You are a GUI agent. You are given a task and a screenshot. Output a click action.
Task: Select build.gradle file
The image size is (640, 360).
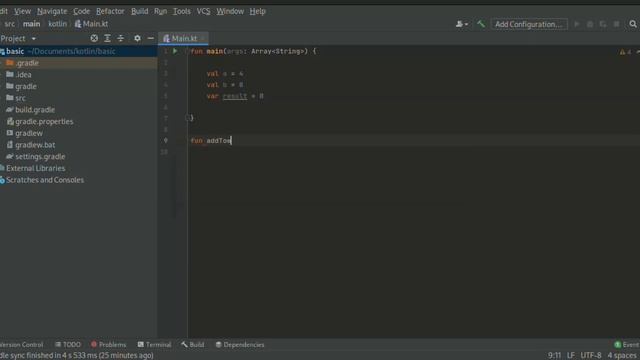coord(78,110)
